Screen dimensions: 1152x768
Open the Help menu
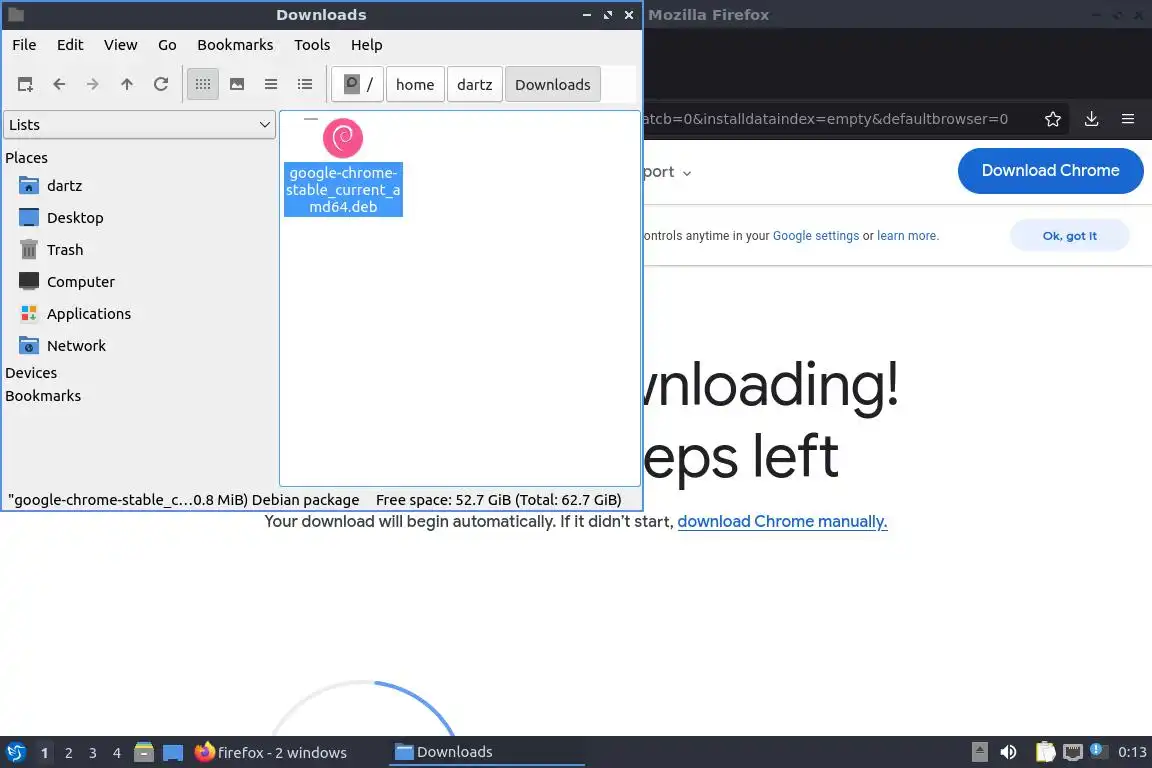(367, 45)
